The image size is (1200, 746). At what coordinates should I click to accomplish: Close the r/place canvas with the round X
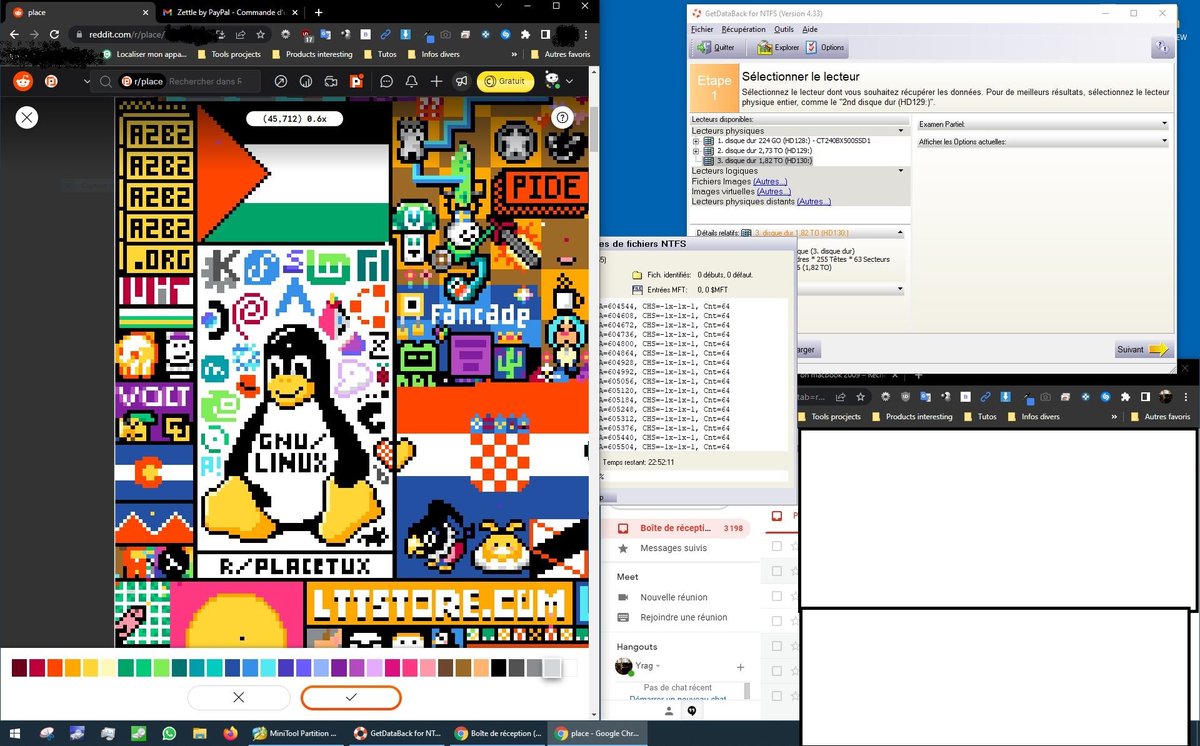click(27, 117)
